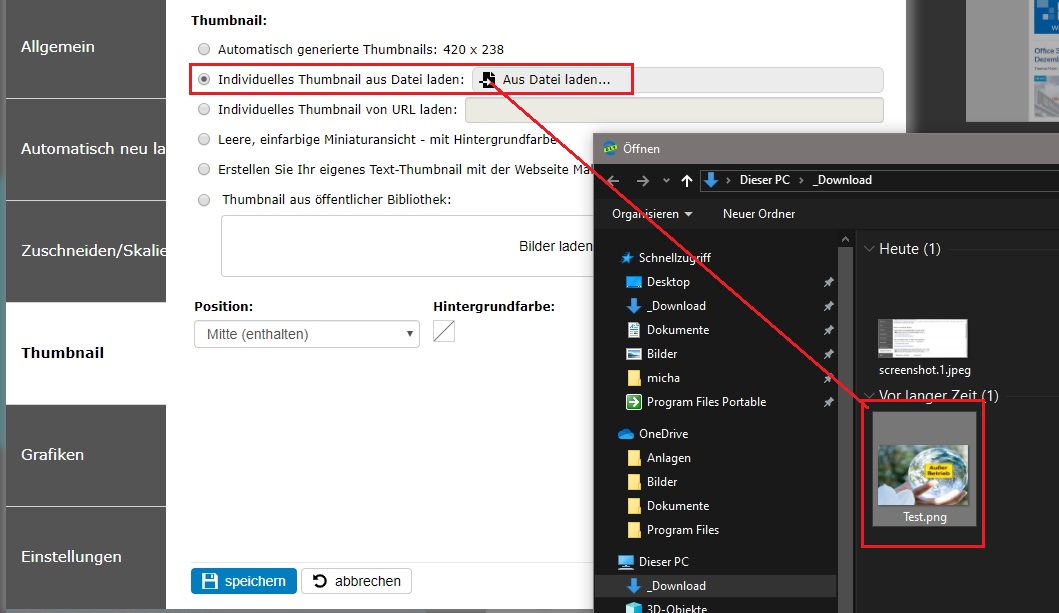Select automatically generated thumbnails radio button
This screenshot has width=1059, height=613.
204,49
